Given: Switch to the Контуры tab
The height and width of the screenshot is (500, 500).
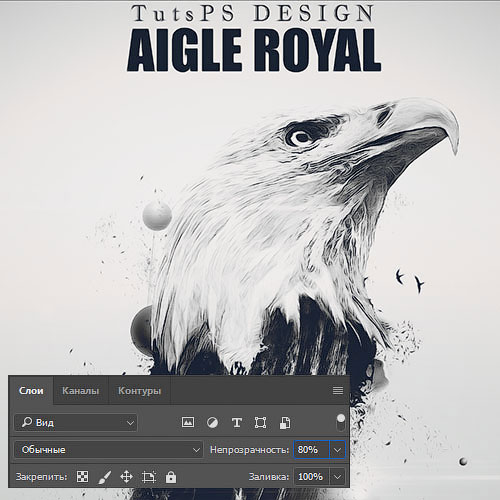Looking at the screenshot, I should coord(139,391).
